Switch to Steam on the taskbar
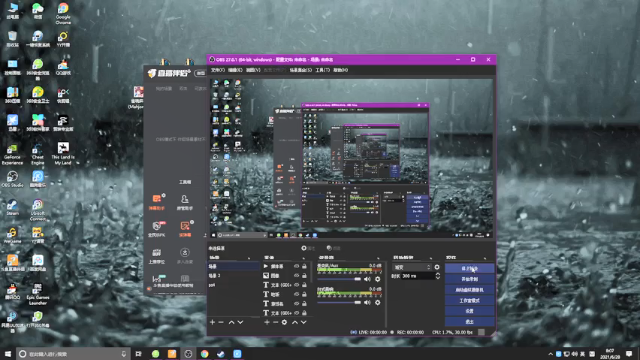Screen dimensions: 640x360 pos(221,354)
